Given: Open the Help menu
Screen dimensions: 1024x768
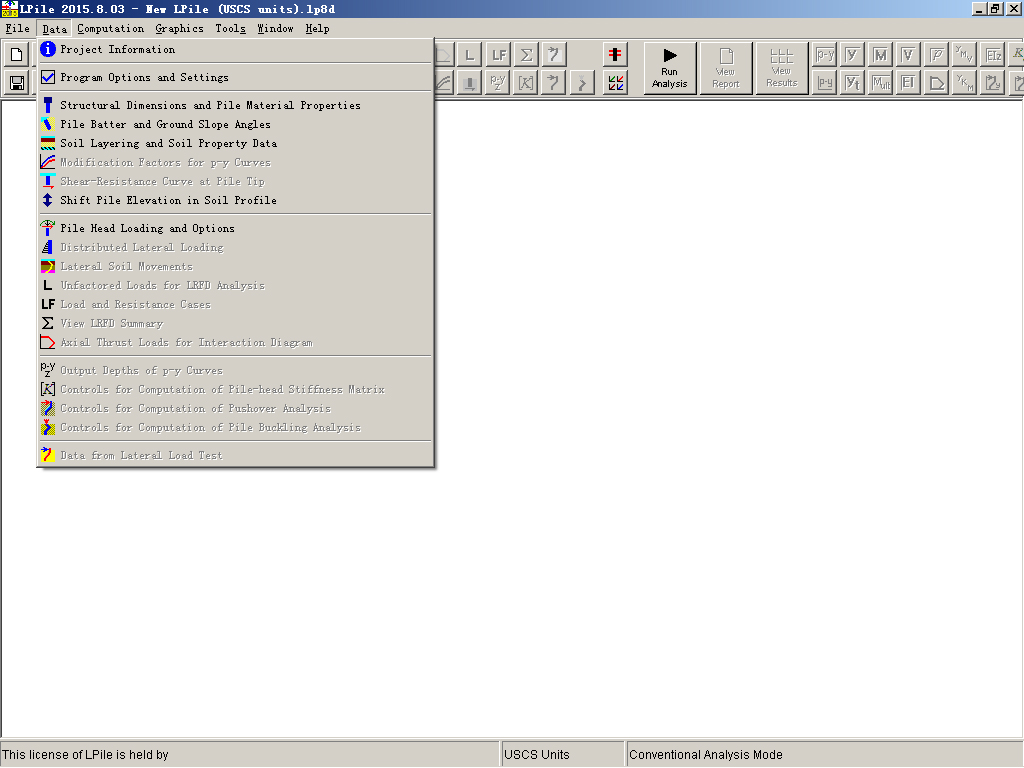Looking at the screenshot, I should [317, 29].
